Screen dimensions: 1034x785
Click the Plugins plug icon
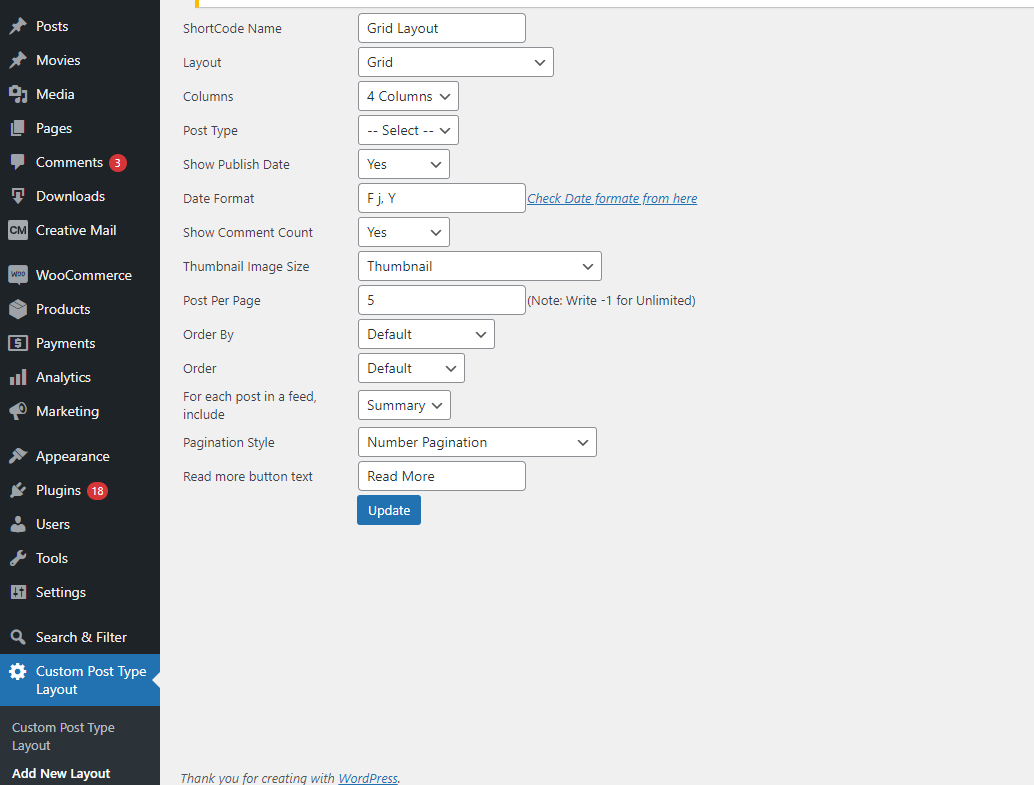point(18,490)
